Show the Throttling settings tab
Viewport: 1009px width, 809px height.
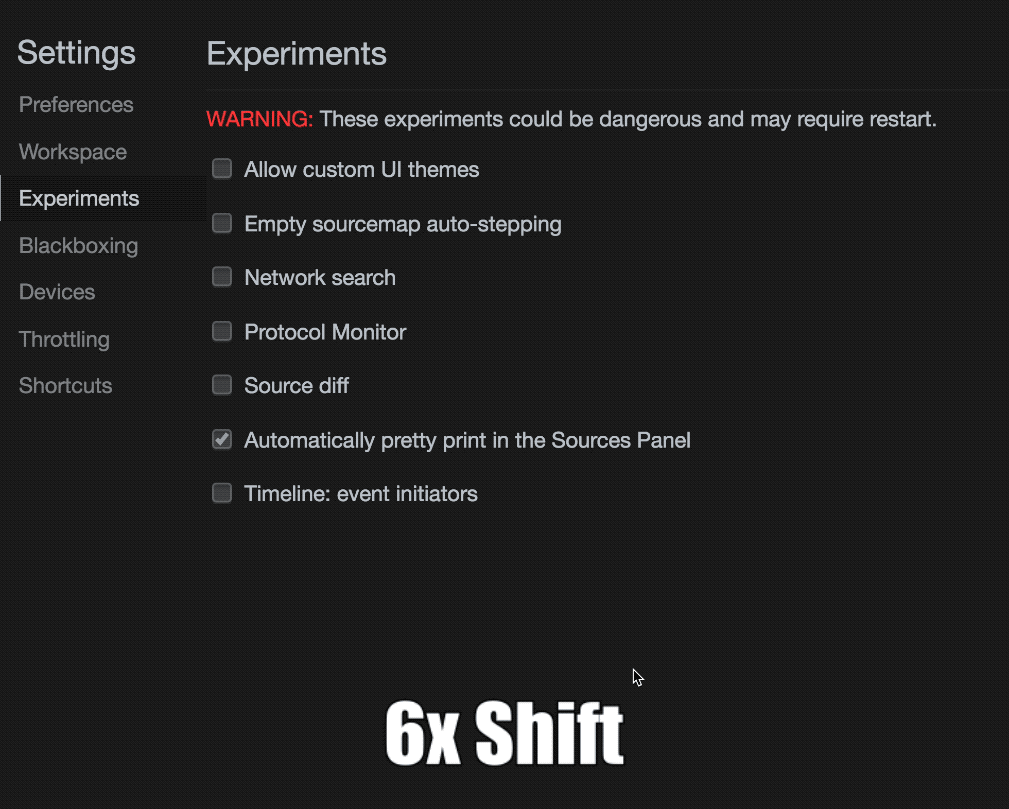click(x=64, y=339)
